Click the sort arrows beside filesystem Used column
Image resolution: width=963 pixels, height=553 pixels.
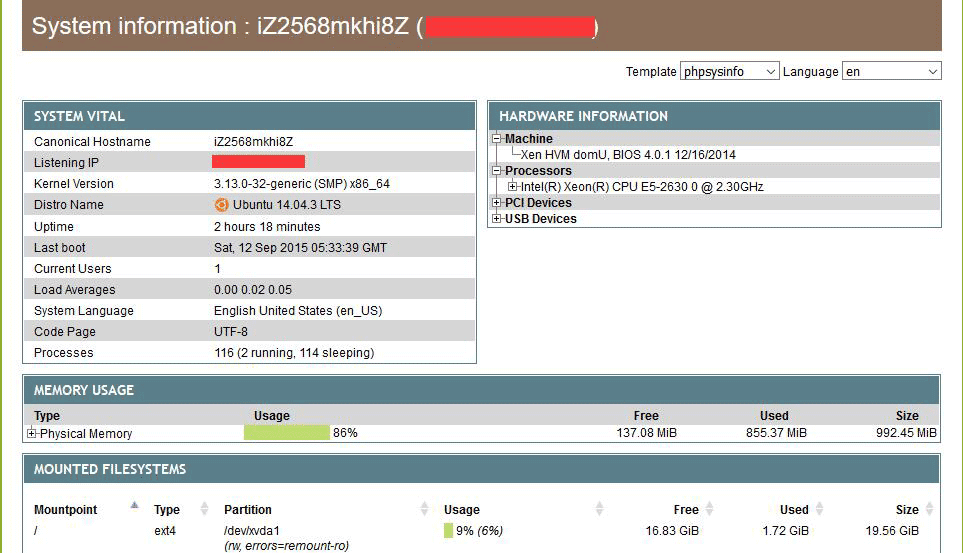820,509
